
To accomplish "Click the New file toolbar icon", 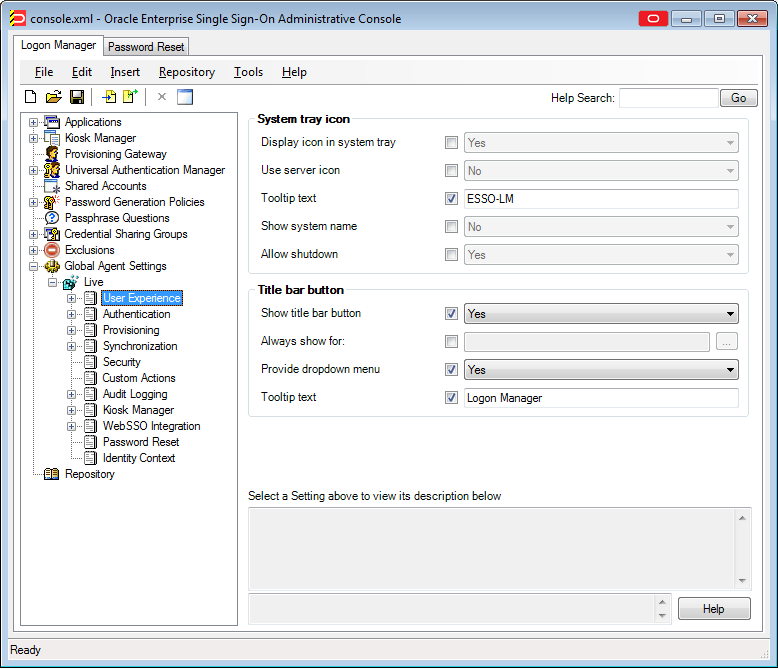I will pyautogui.click(x=30, y=97).
